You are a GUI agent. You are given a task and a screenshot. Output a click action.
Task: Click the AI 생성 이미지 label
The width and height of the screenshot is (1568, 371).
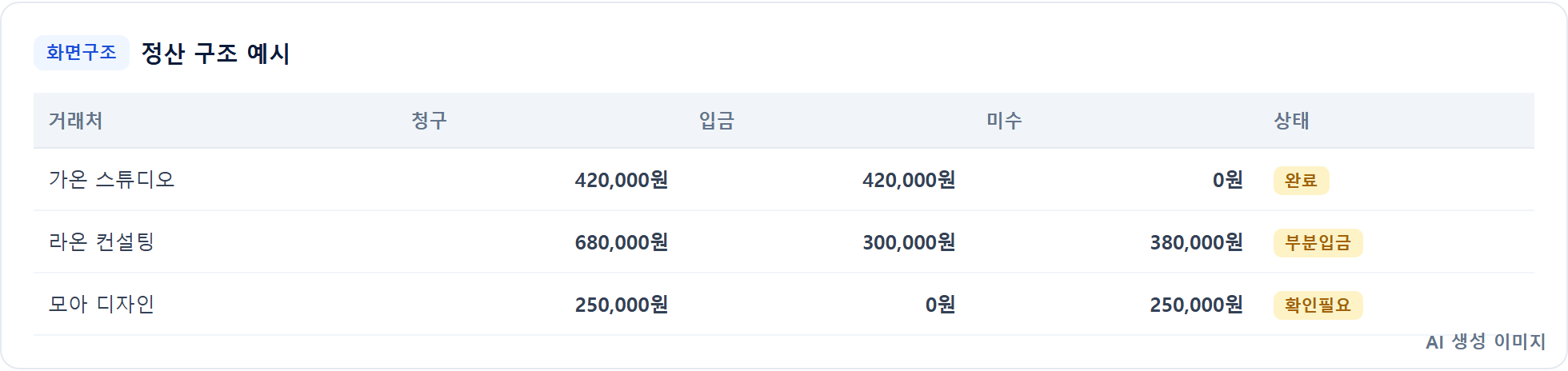click(1486, 341)
